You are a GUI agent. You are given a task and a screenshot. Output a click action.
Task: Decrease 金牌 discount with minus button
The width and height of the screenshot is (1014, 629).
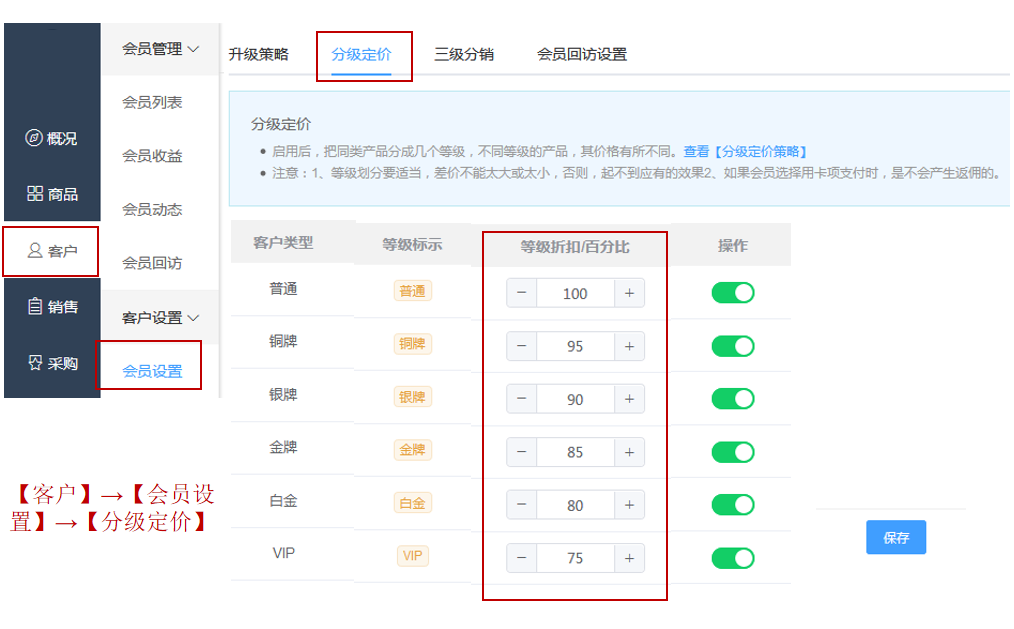pyautogui.click(x=521, y=452)
